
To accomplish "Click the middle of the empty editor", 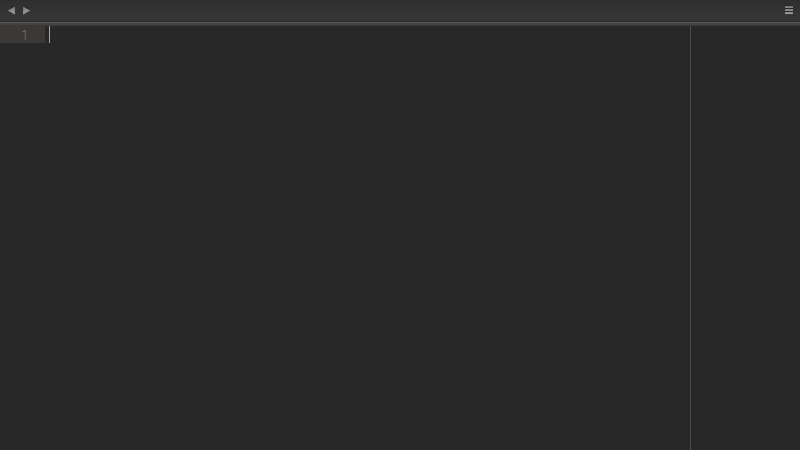I will point(367,238).
